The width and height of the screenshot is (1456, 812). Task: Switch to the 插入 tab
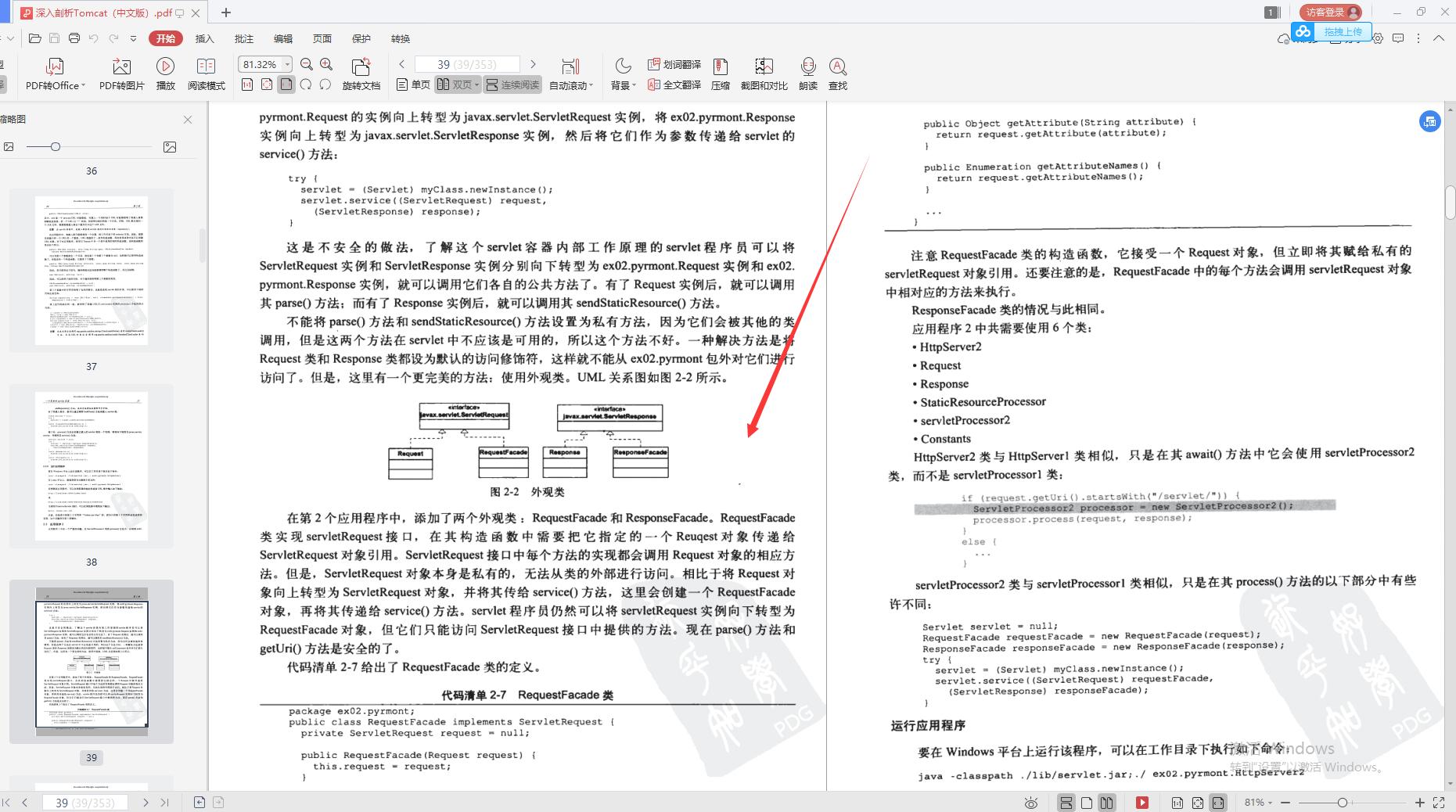[204, 38]
